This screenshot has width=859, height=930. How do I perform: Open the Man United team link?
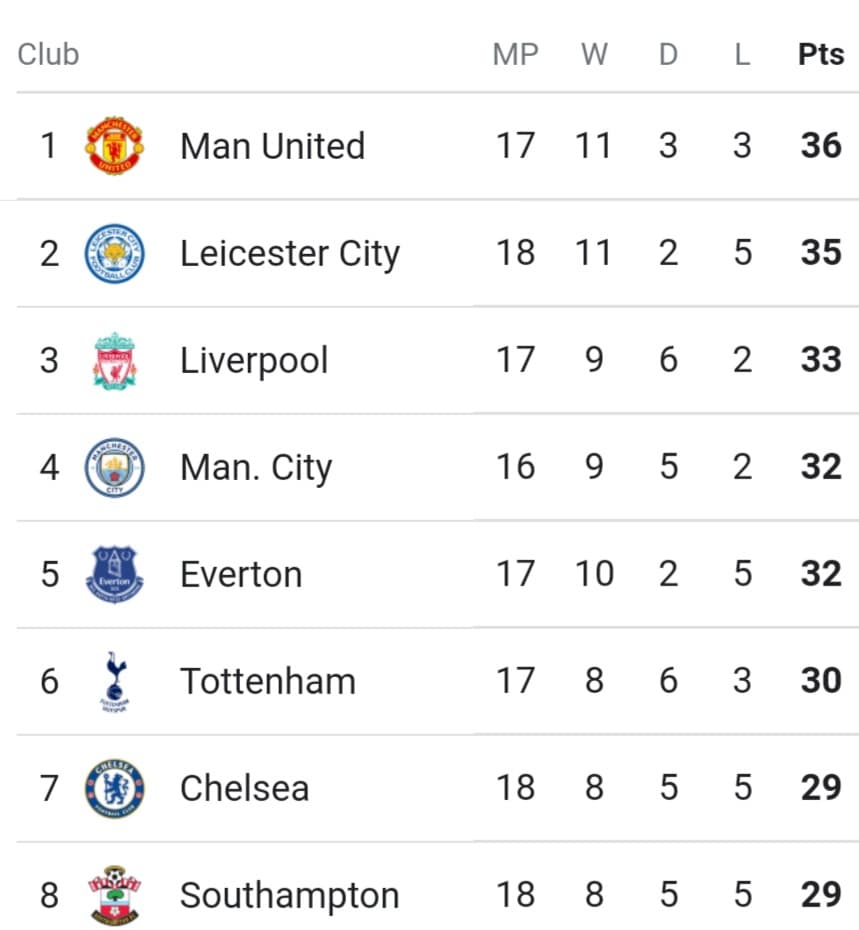click(x=272, y=146)
